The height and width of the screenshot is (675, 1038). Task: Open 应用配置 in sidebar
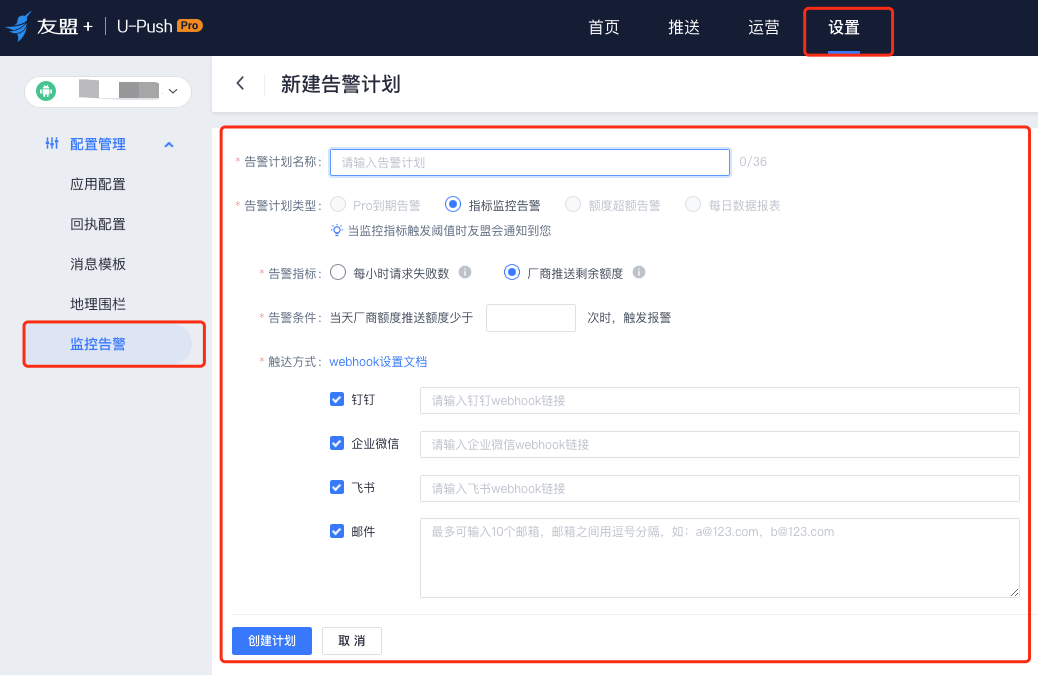98,184
